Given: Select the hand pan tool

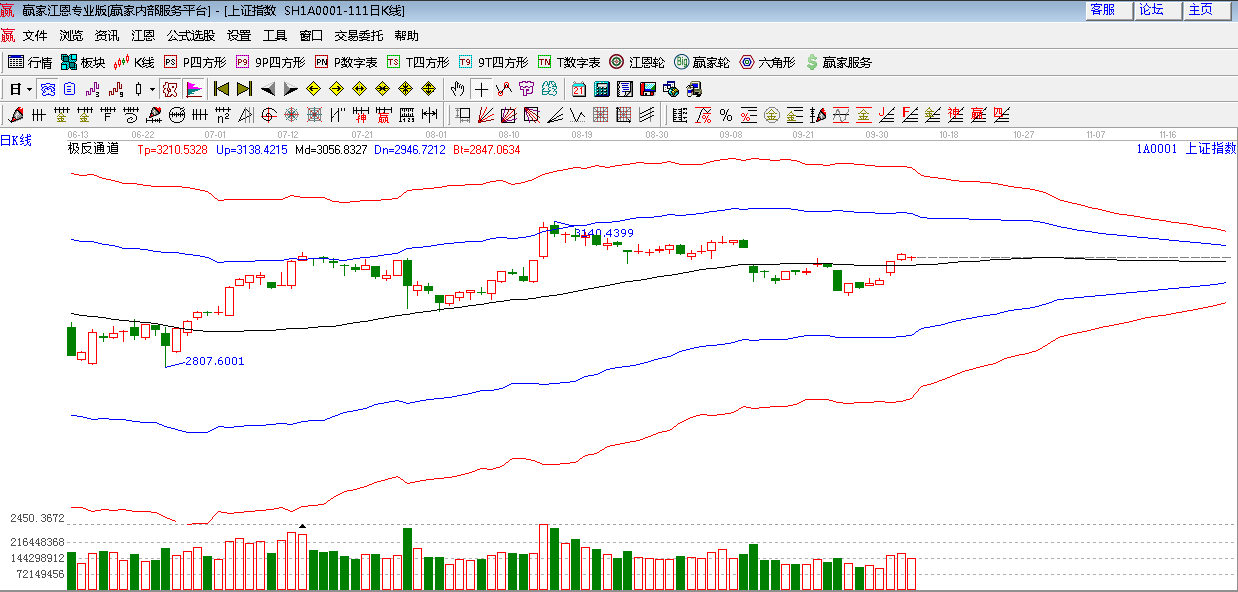Looking at the screenshot, I should (458, 89).
